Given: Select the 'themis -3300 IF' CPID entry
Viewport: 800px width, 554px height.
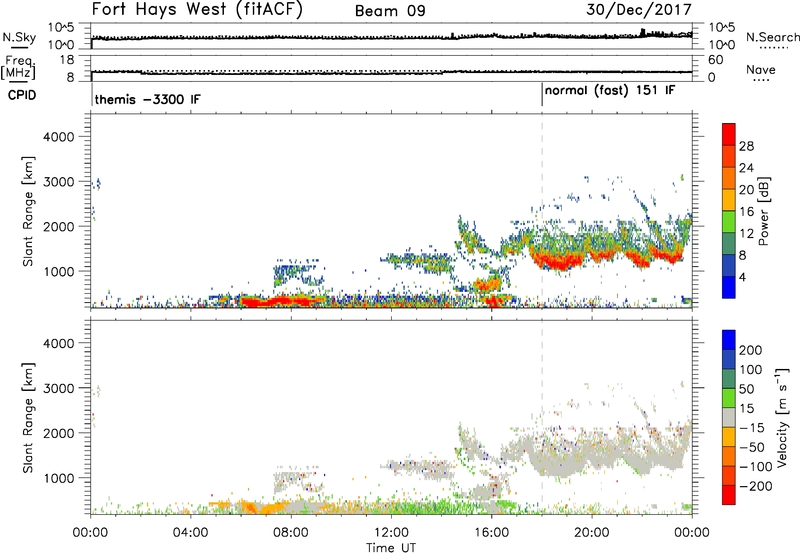Looking at the screenshot, I should click(147, 99).
